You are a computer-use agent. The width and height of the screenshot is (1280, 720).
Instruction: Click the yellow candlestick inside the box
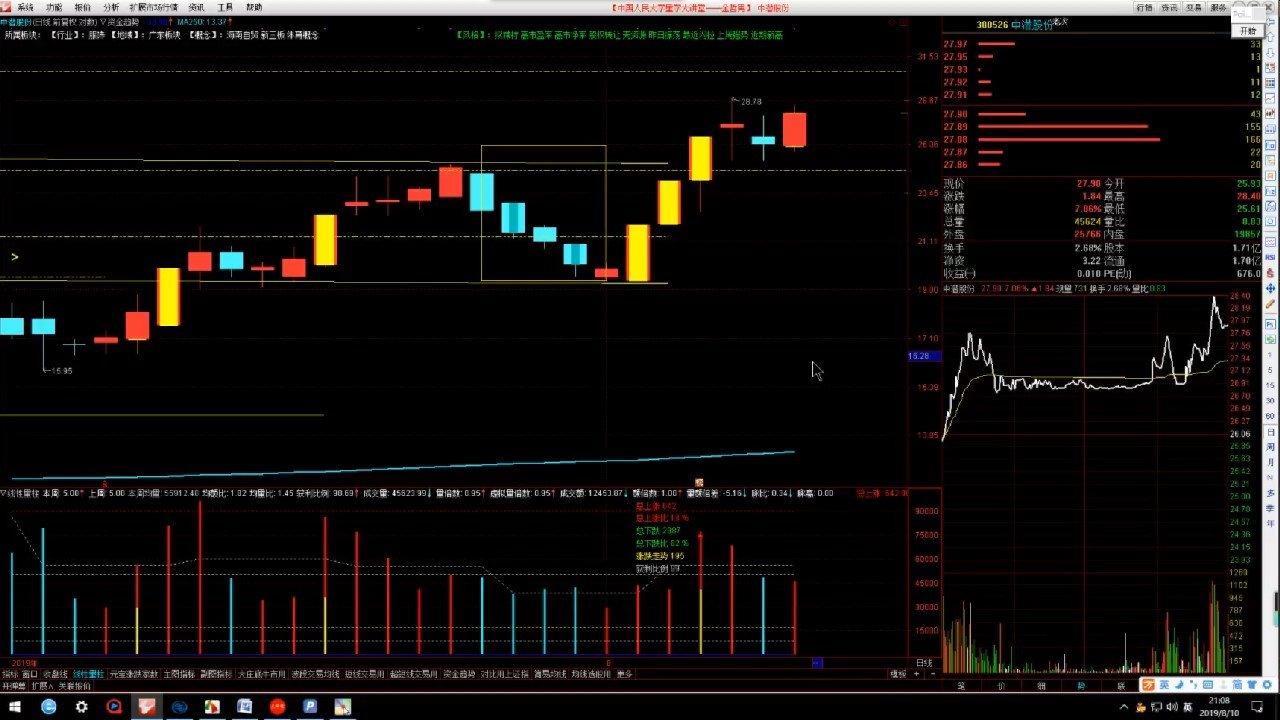click(638, 253)
